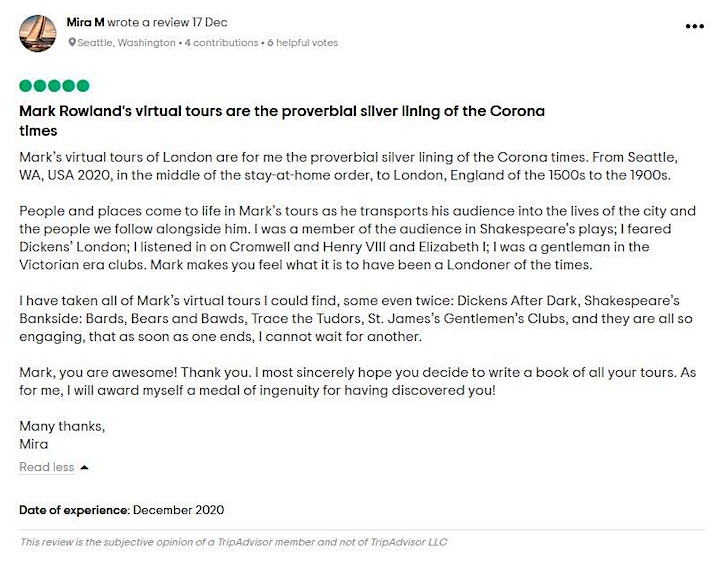
Task: Click the first green rating bubble
Action: point(26,86)
